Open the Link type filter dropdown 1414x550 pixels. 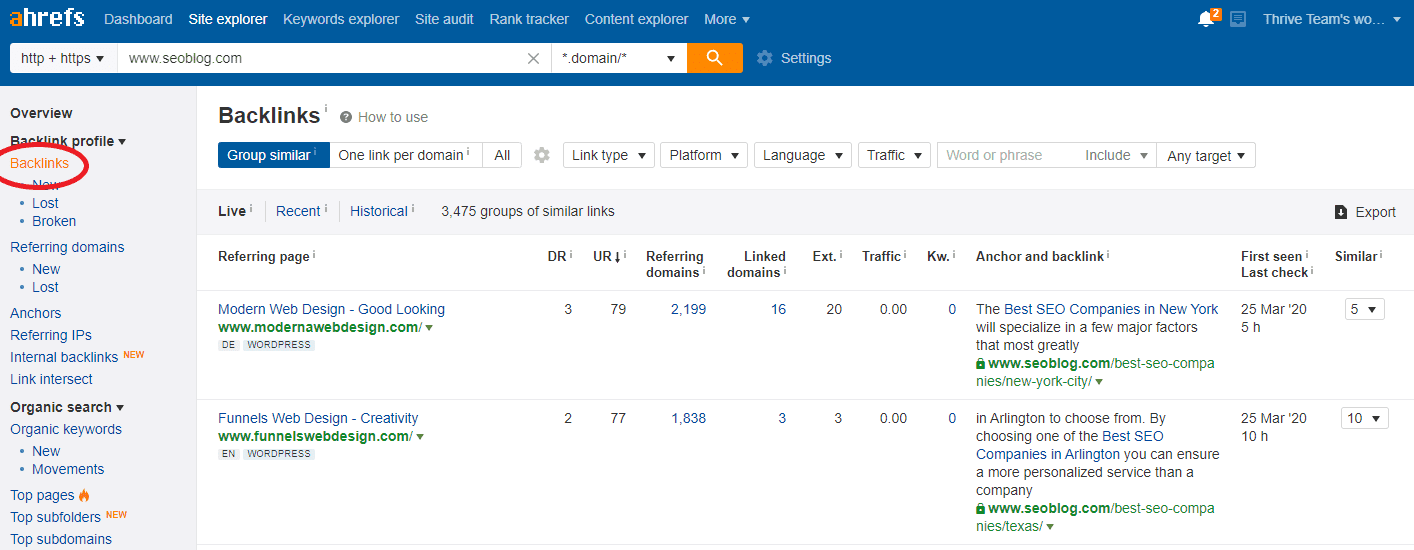[x=608, y=155]
